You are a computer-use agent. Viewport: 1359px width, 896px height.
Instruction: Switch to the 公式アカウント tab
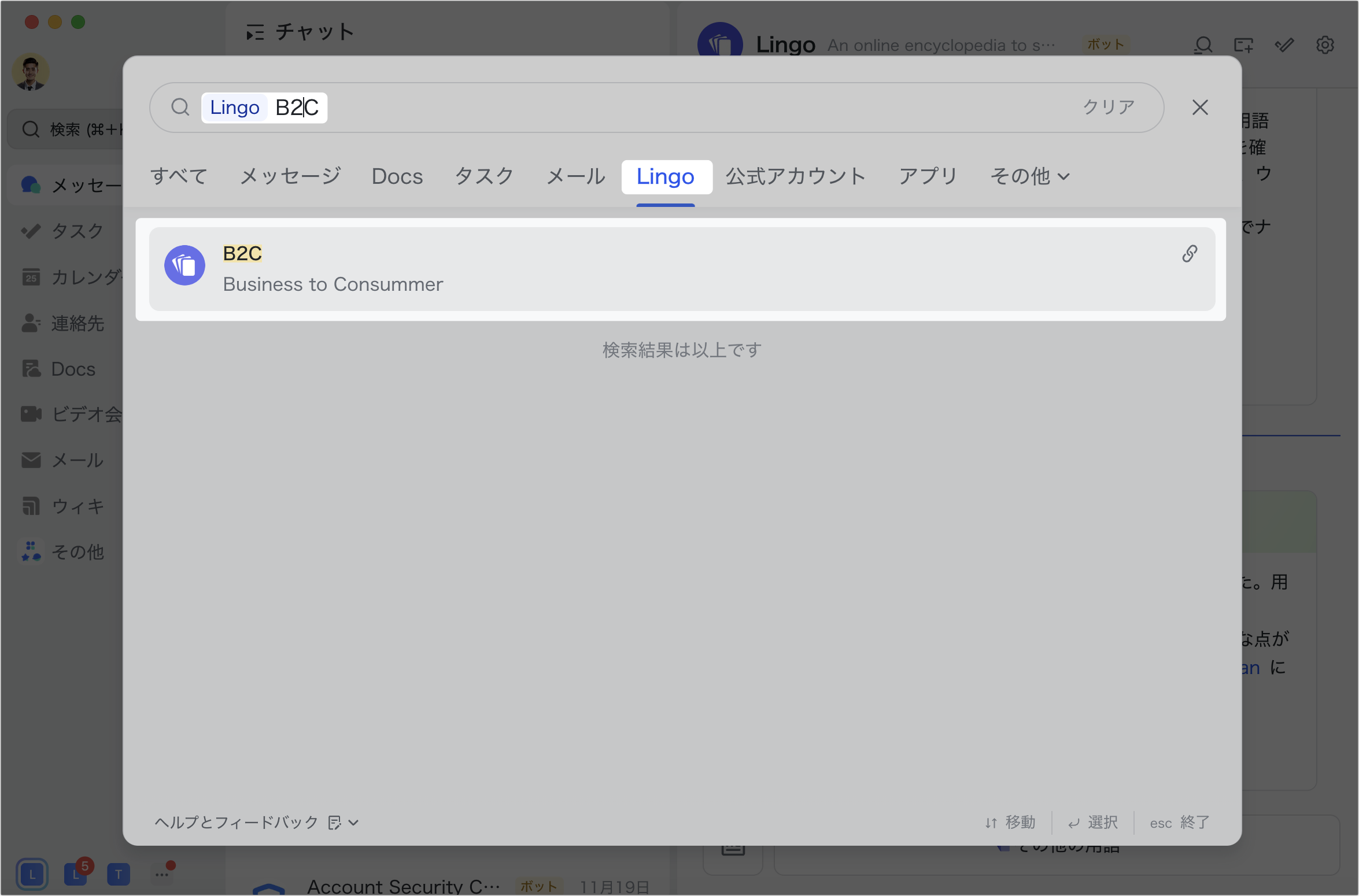click(x=795, y=176)
